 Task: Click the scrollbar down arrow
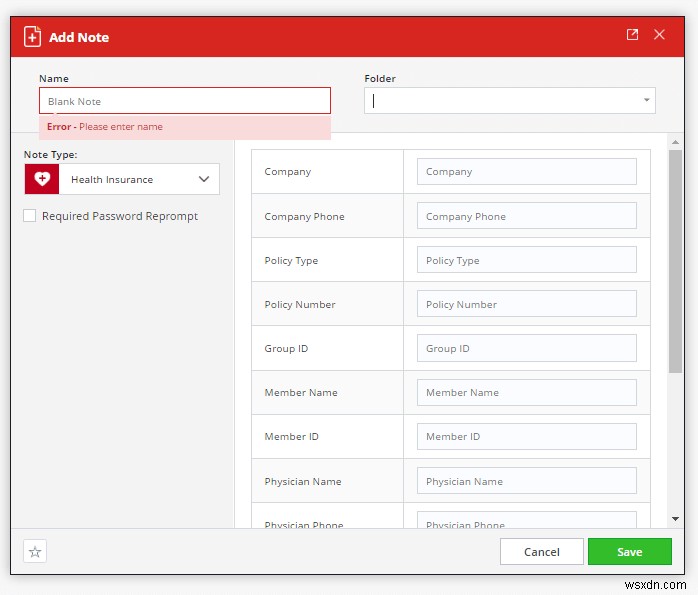tap(675, 519)
